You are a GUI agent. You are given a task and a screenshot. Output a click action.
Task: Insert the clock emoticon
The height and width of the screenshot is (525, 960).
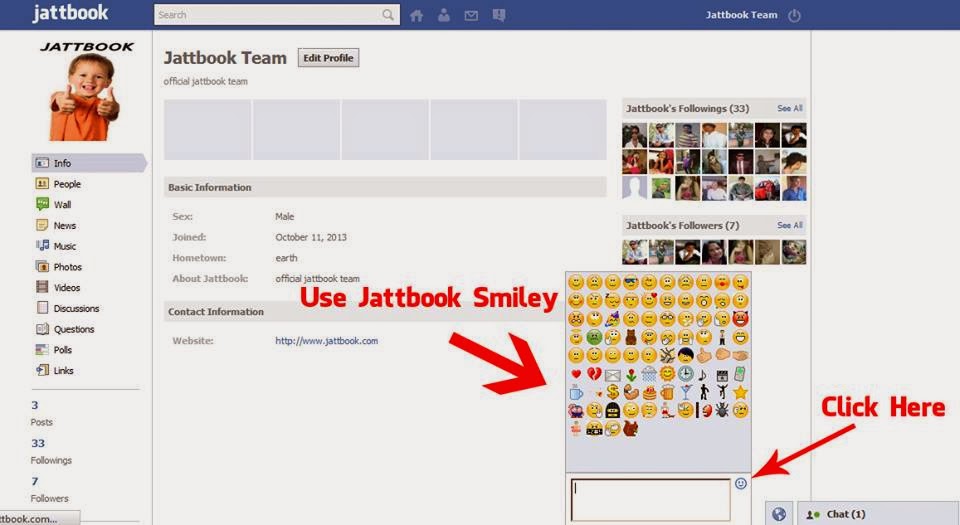686,374
